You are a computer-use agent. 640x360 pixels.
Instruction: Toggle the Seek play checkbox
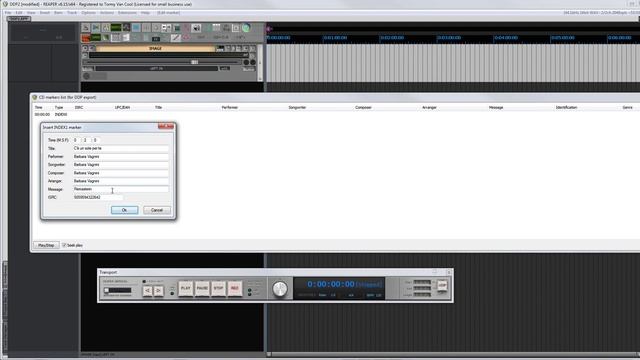pos(64,245)
